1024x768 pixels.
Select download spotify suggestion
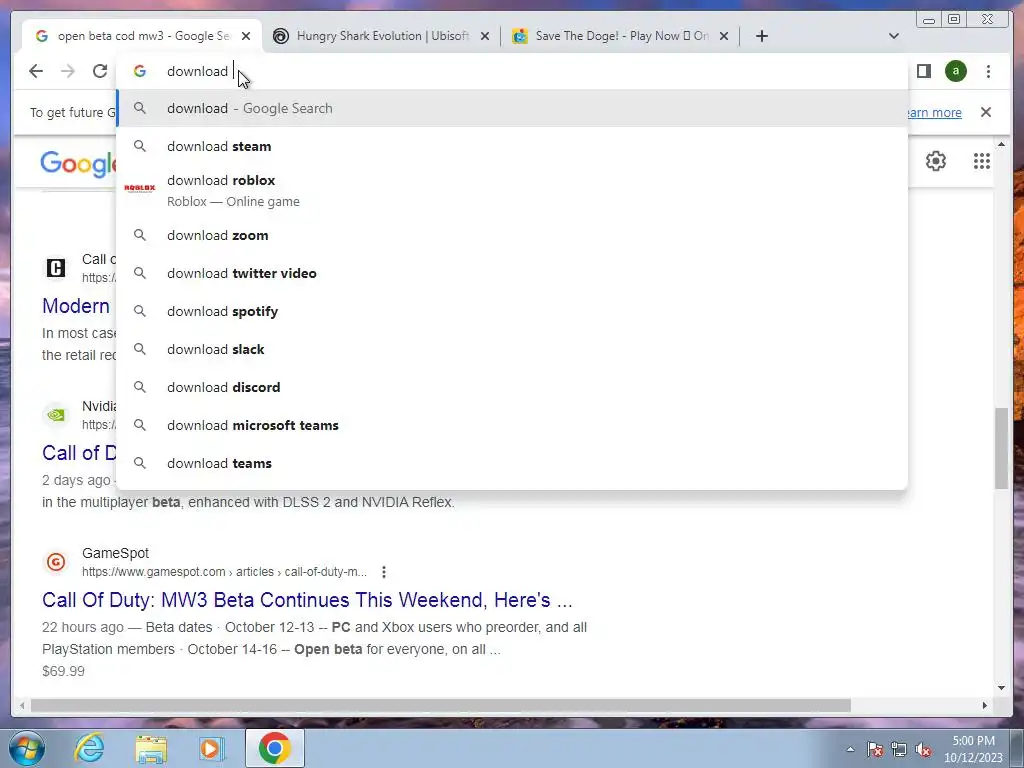tap(512, 311)
